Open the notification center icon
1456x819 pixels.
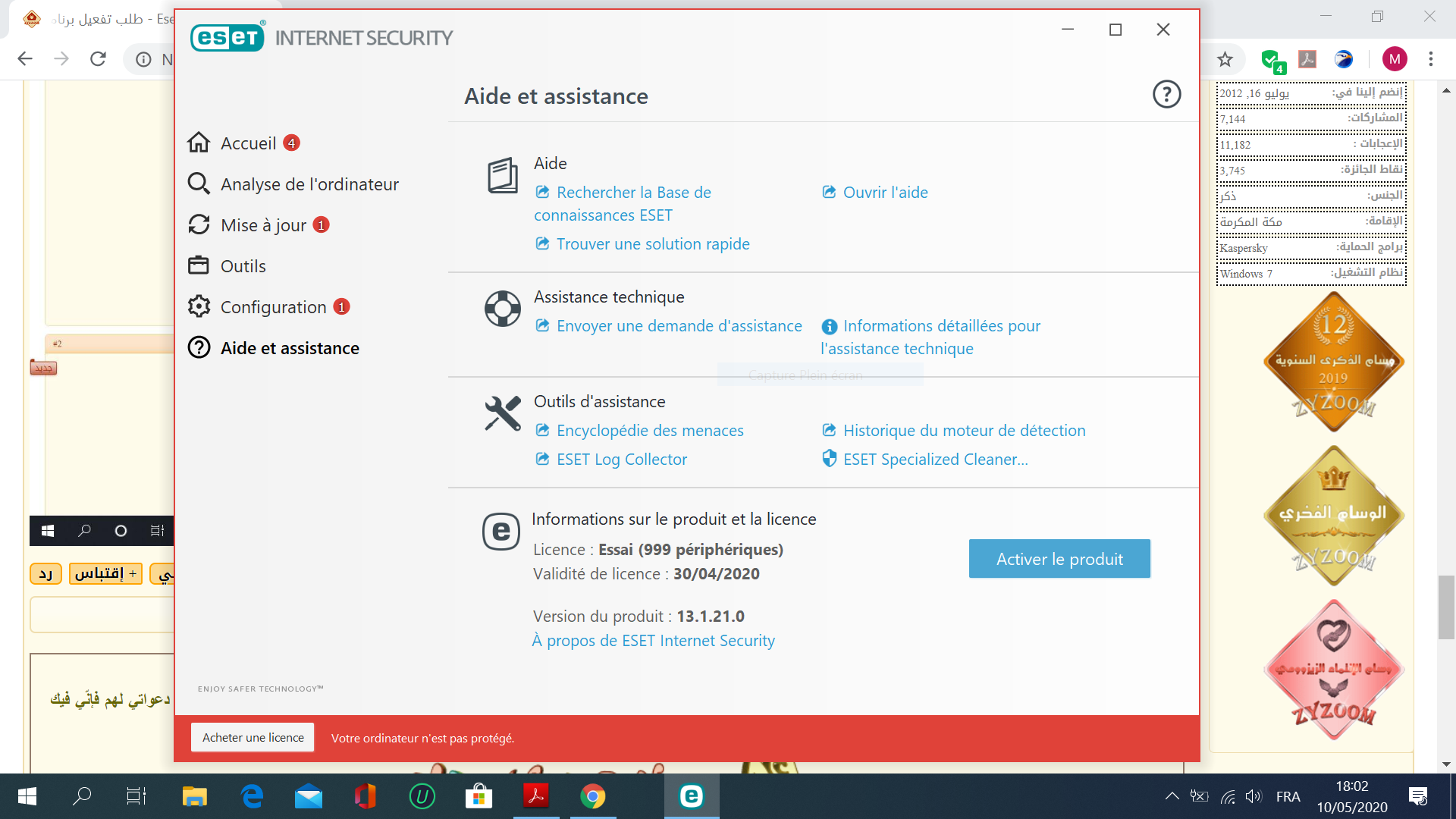[1418, 796]
